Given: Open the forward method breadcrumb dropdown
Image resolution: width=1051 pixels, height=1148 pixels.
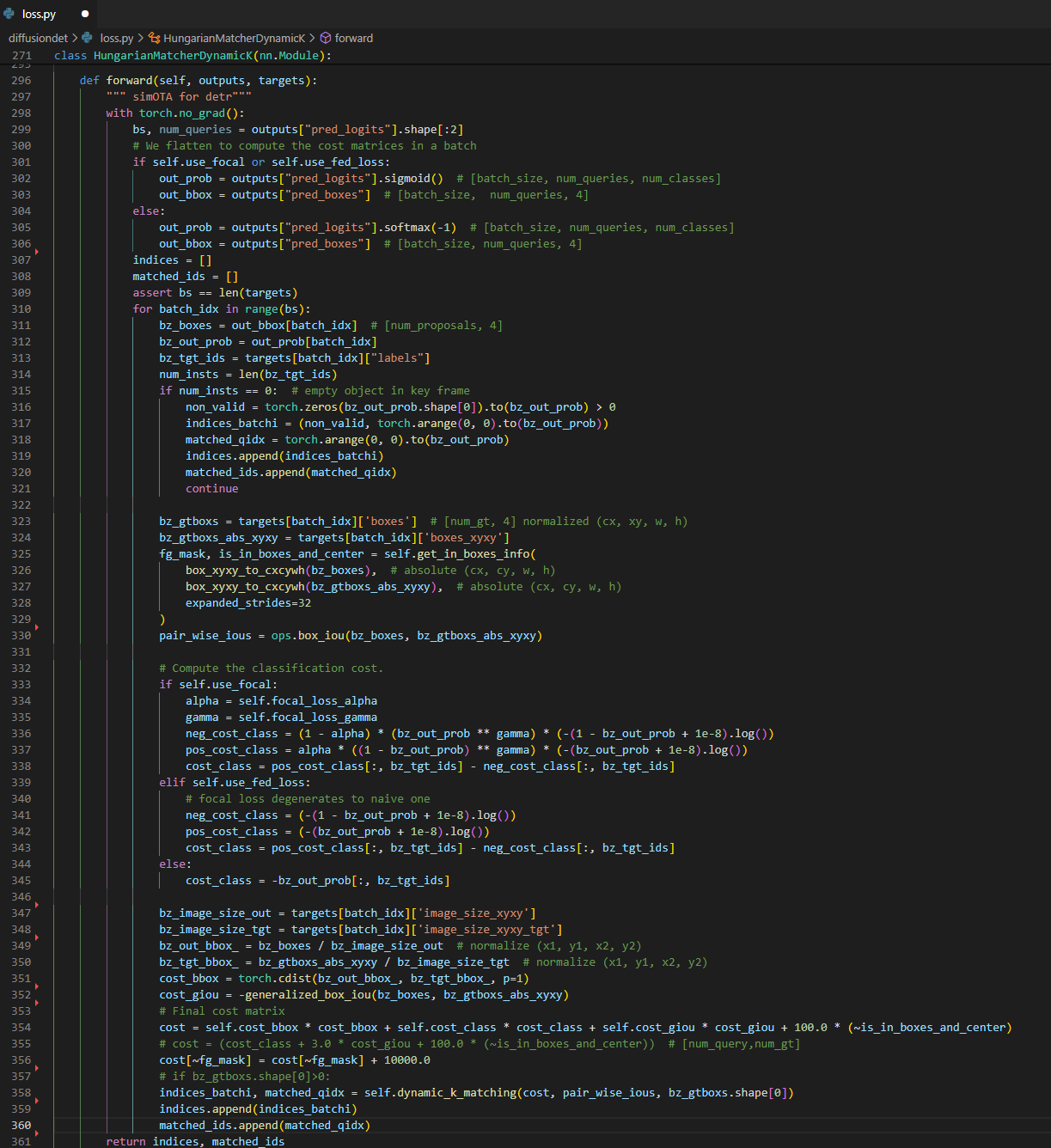Looking at the screenshot, I should point(353,38).
